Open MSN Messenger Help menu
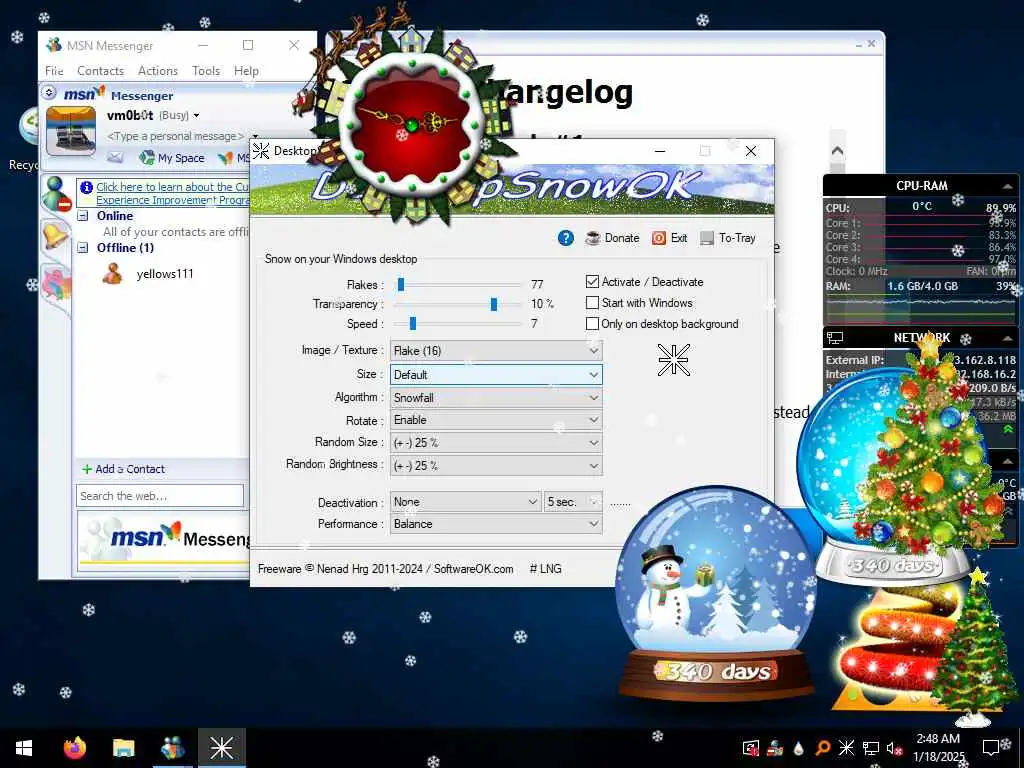This screenshot has height=768, width=1024. click(x=246, y=71)
